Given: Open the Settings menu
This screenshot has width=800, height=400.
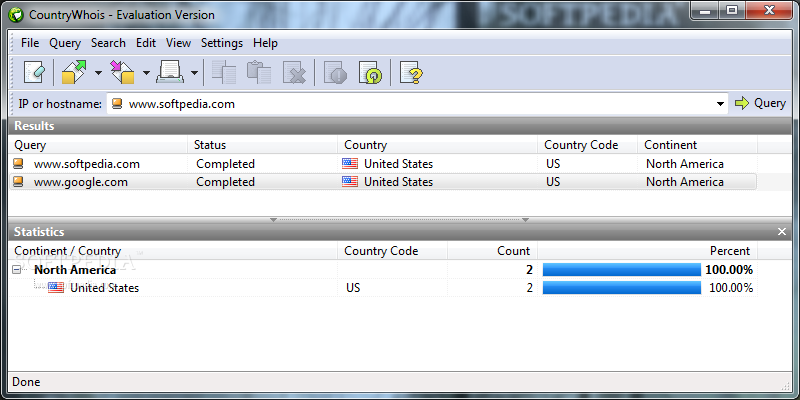Looking at the screenshot, I should click(x=222, y=43).
